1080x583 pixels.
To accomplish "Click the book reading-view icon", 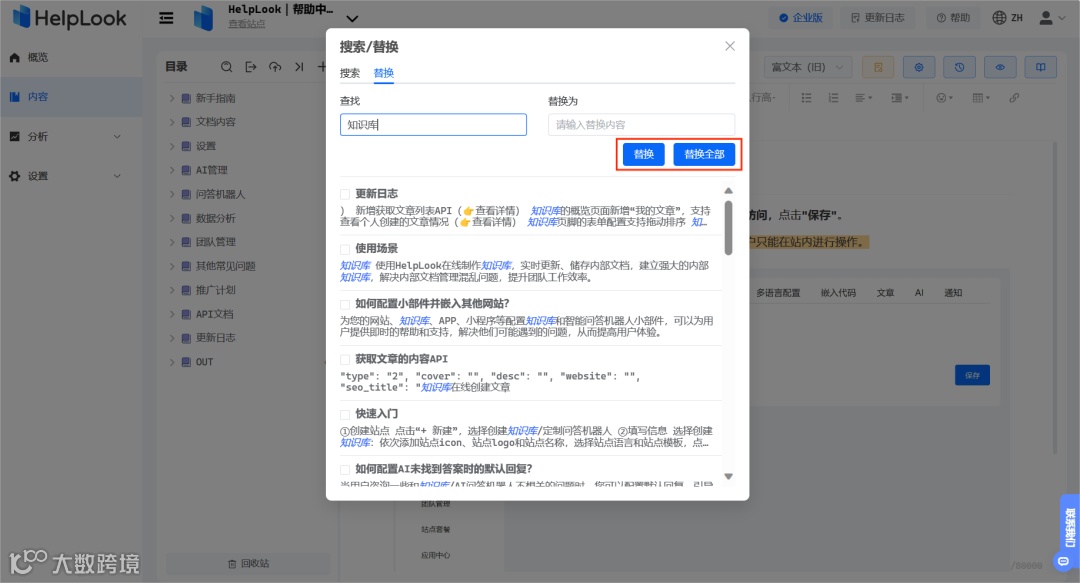I will click(1041, 66).
